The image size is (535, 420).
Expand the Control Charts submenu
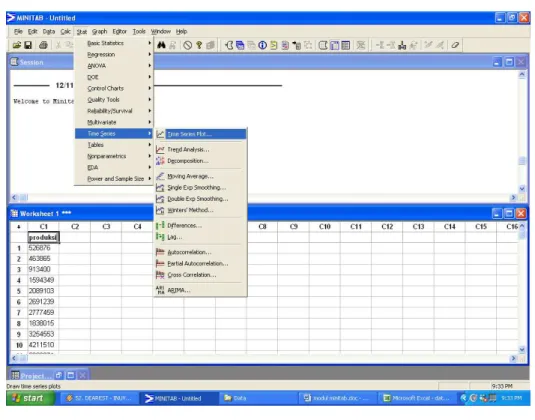pos(114,88)
